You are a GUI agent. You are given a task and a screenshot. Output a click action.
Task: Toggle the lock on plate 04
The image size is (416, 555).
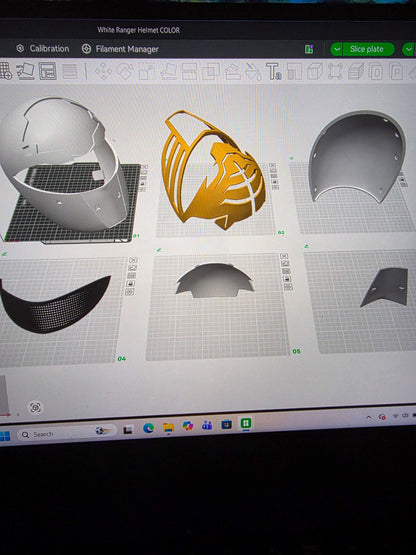click(x=131, y=284)
